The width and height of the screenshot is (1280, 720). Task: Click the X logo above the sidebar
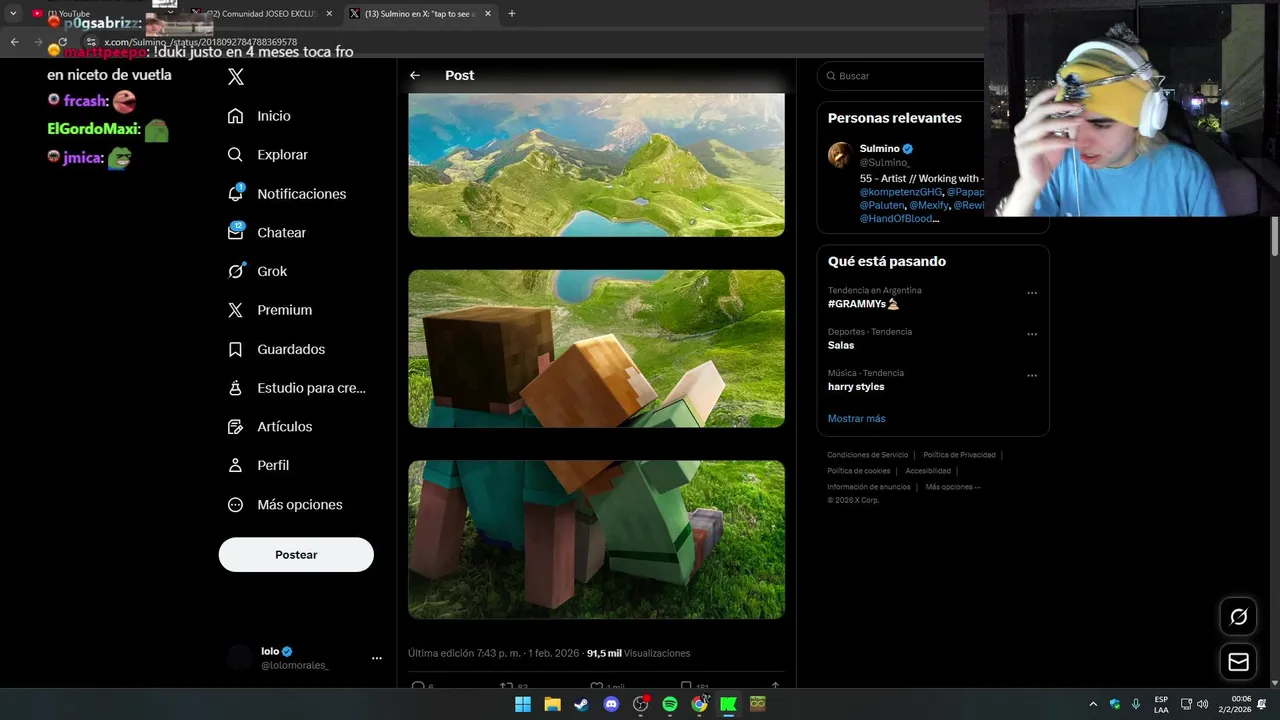click(236, 76)
